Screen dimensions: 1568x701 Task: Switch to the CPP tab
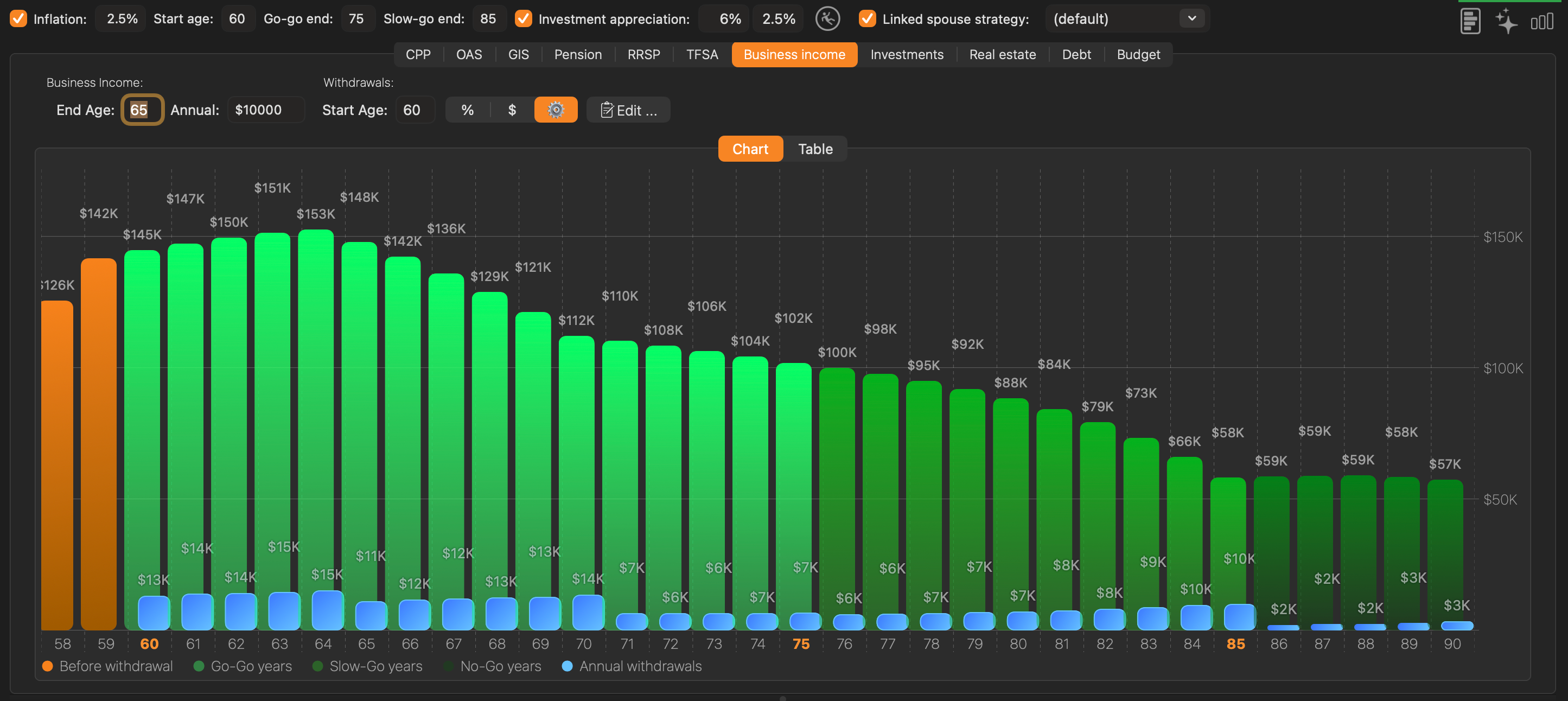pos(418,55)
